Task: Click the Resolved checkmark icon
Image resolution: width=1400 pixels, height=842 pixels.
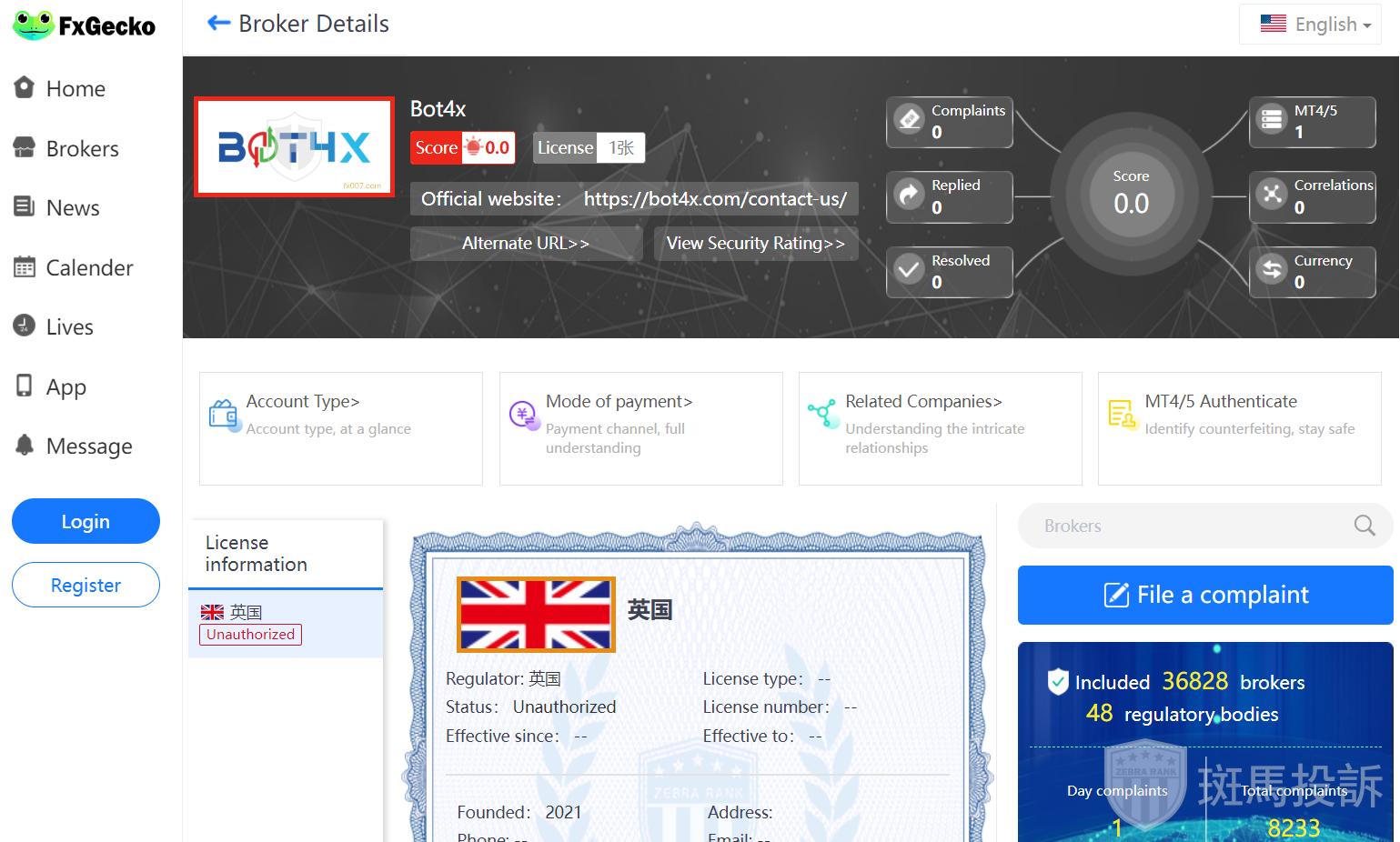Action: click(x=909, y=271)
